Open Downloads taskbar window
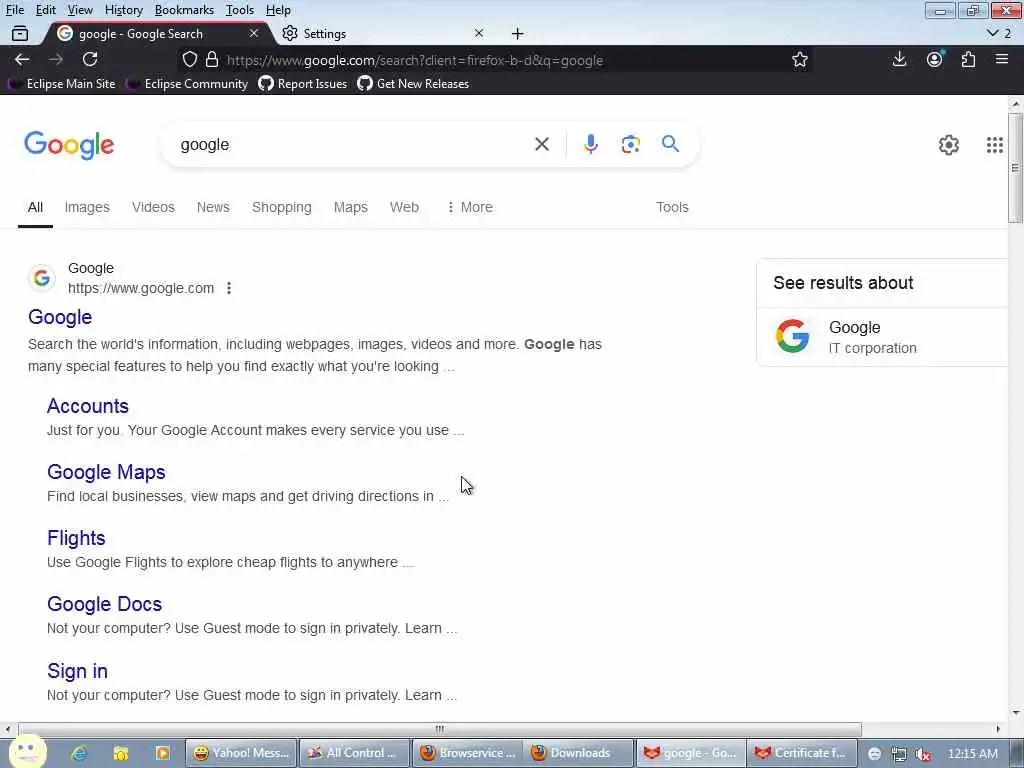 (x=579, y=753)
